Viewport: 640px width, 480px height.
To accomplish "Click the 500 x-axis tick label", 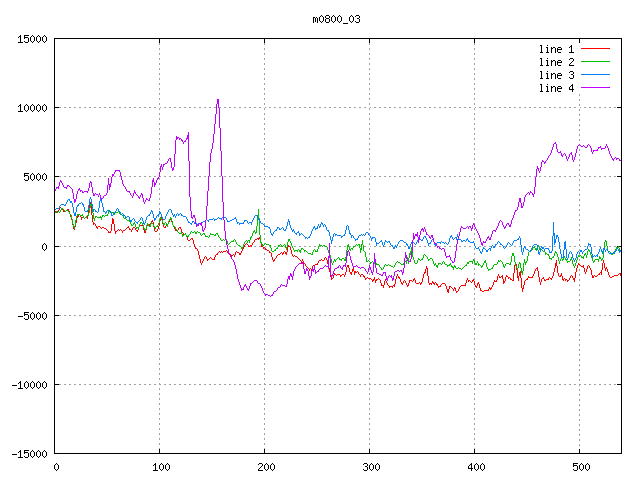I will pyautogui.click(x=580, y=466).
